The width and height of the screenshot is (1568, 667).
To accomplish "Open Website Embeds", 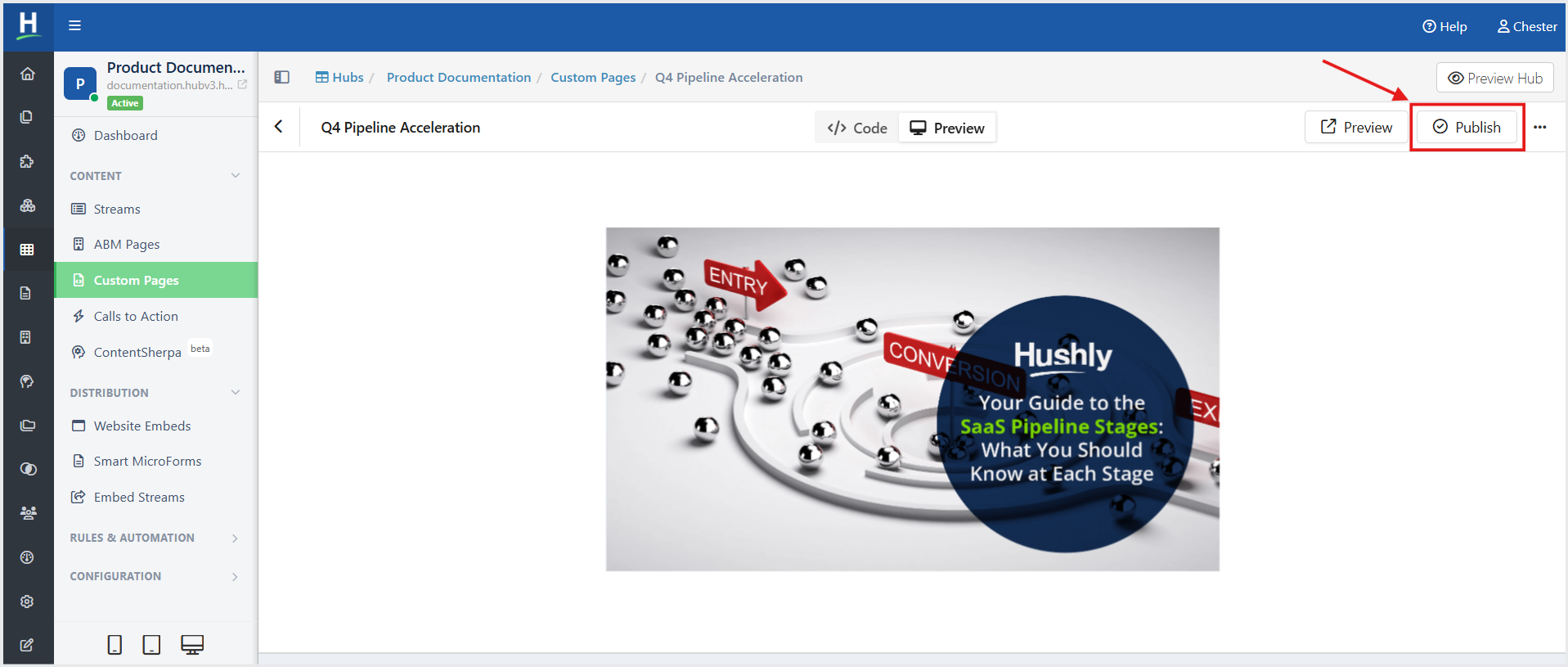I will click(x=155, y=426).
